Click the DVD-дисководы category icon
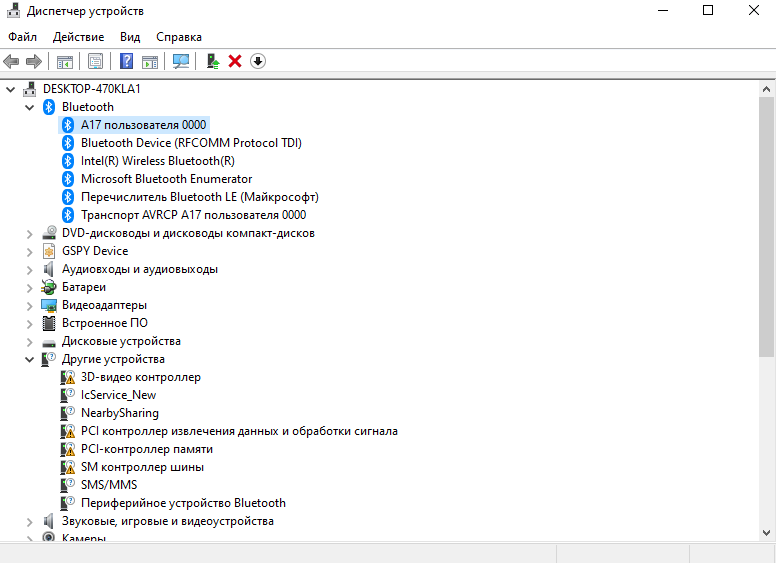 tap(49, 233)
